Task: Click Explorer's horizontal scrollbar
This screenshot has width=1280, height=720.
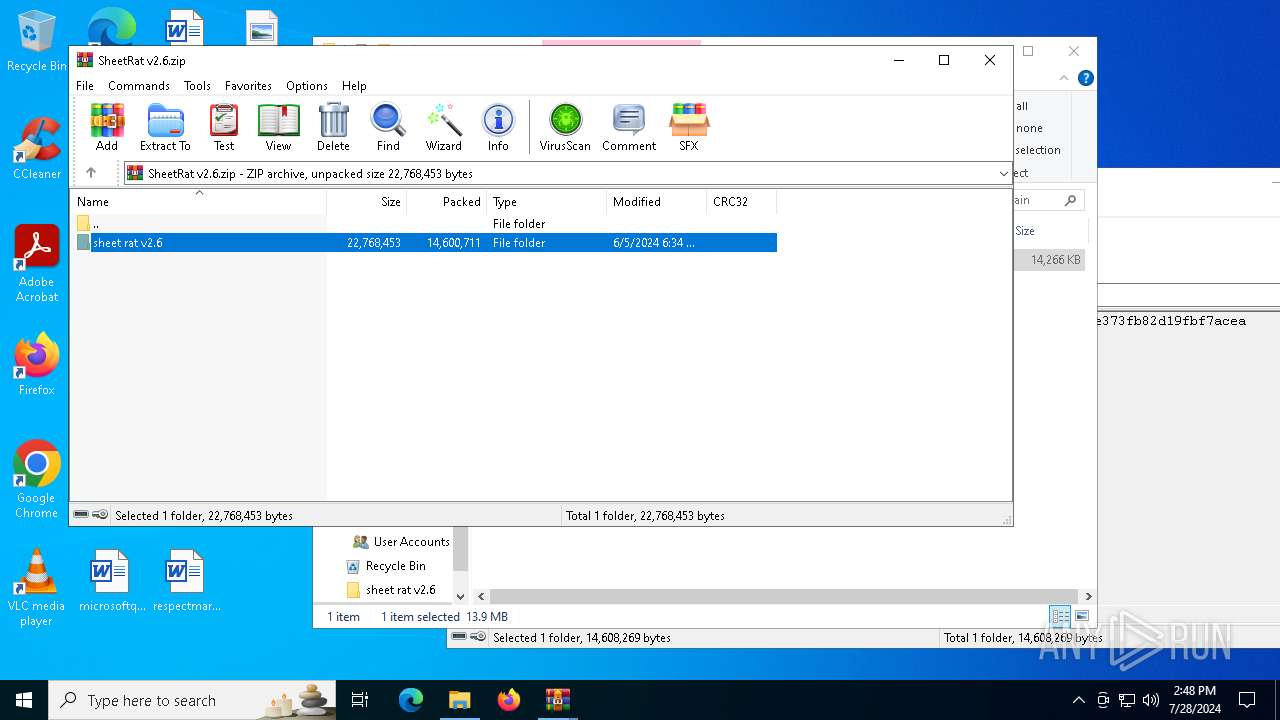Action: (x=783, y=596)
